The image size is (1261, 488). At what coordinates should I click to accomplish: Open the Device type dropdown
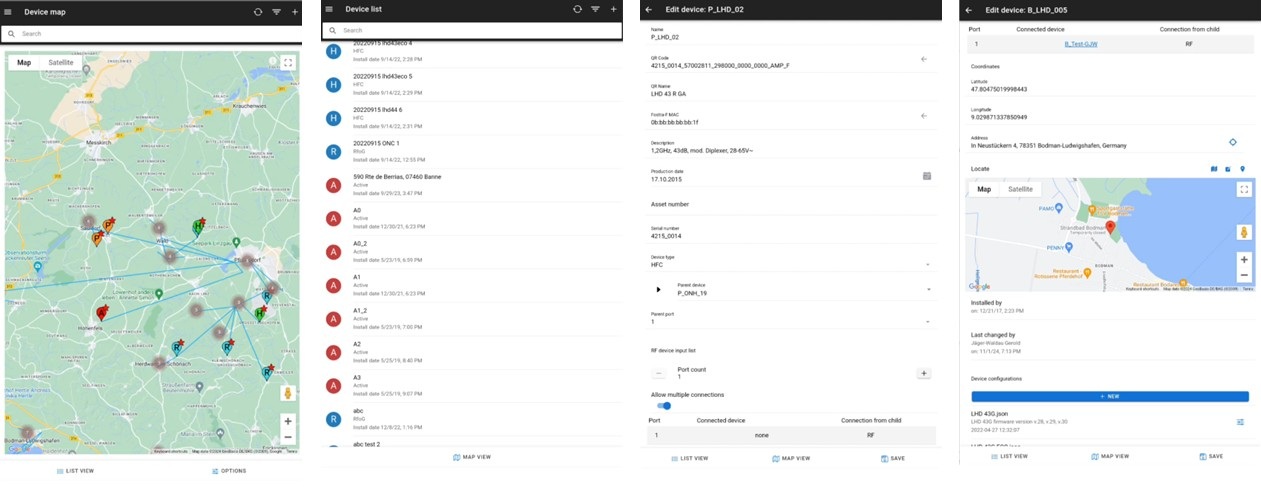click(x=928, y=264)
